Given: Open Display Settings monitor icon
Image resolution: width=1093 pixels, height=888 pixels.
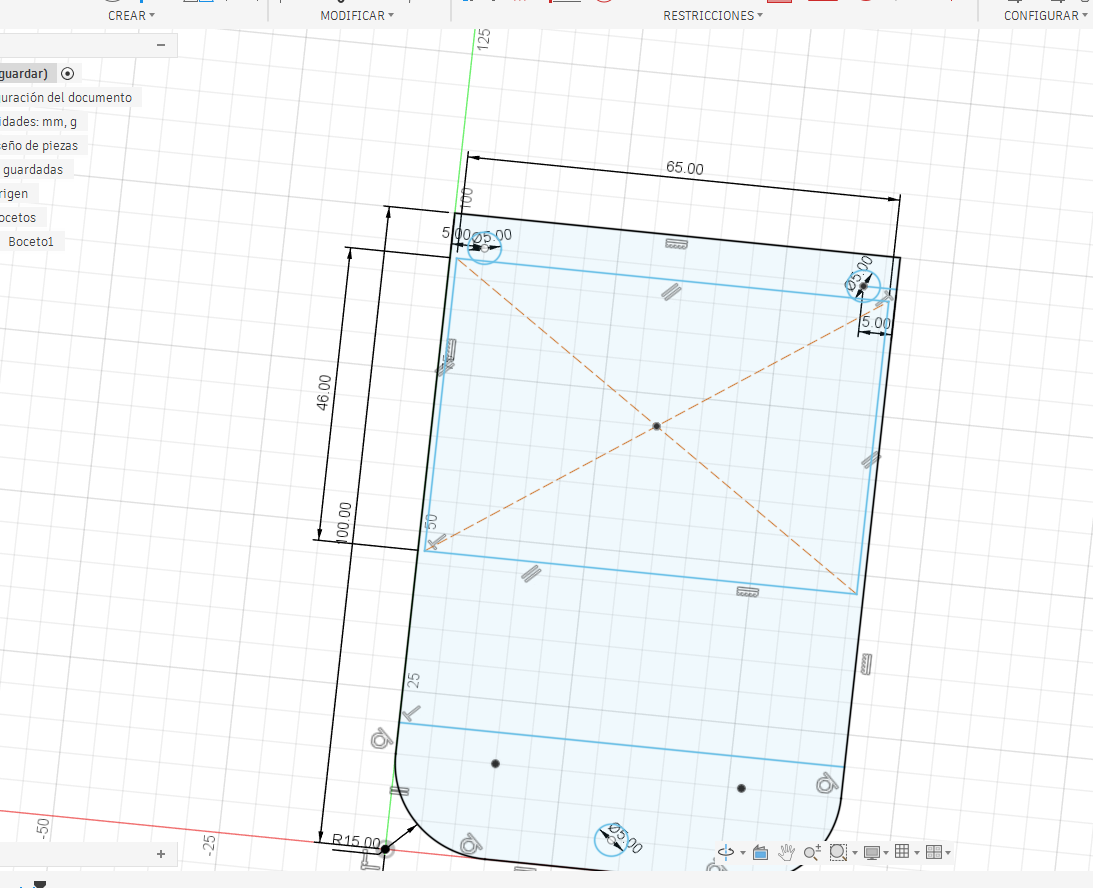Looking at the screenshot, I should [x=871, y=852].
